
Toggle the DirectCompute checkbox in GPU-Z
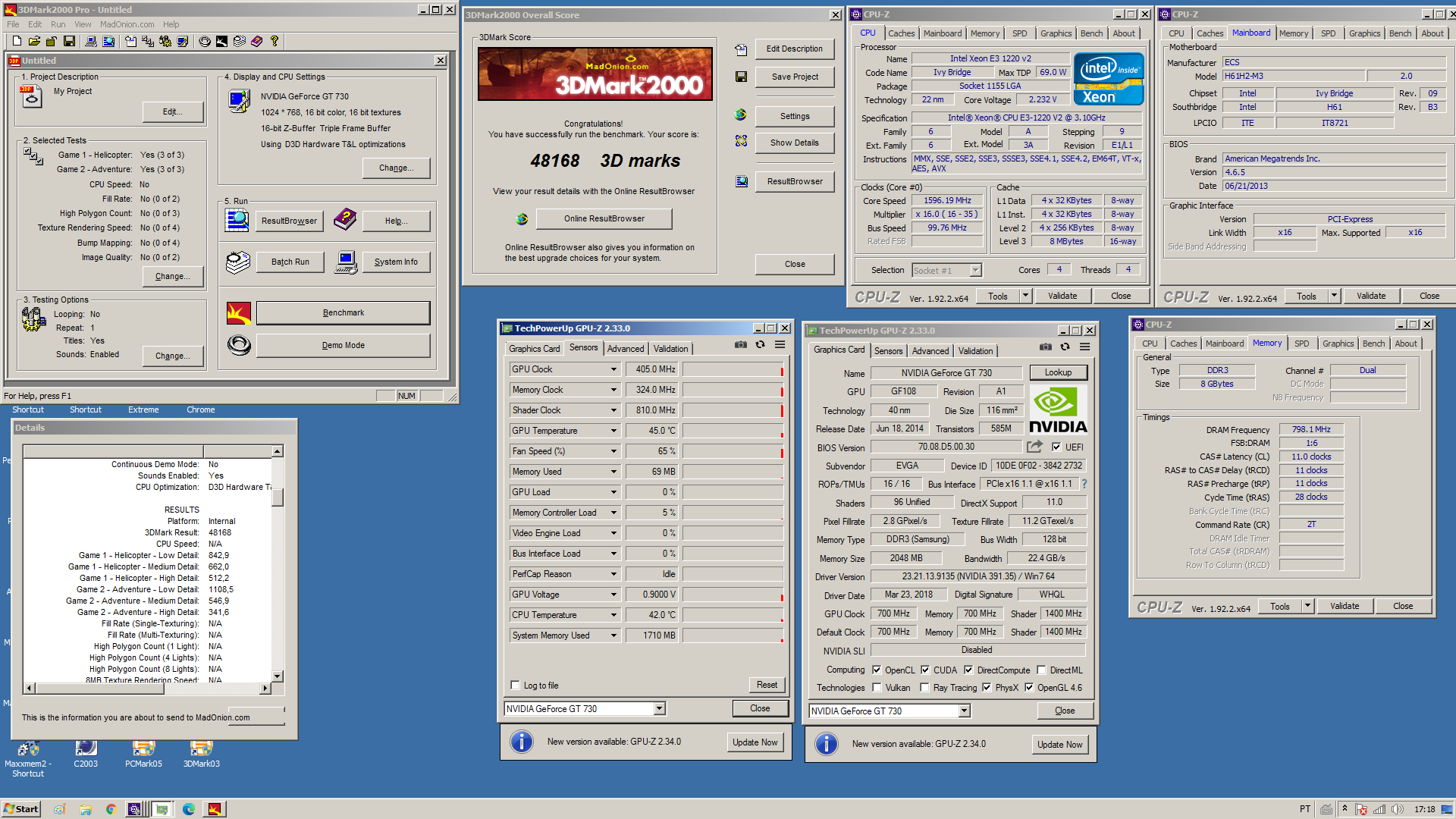tap(968, 670)
